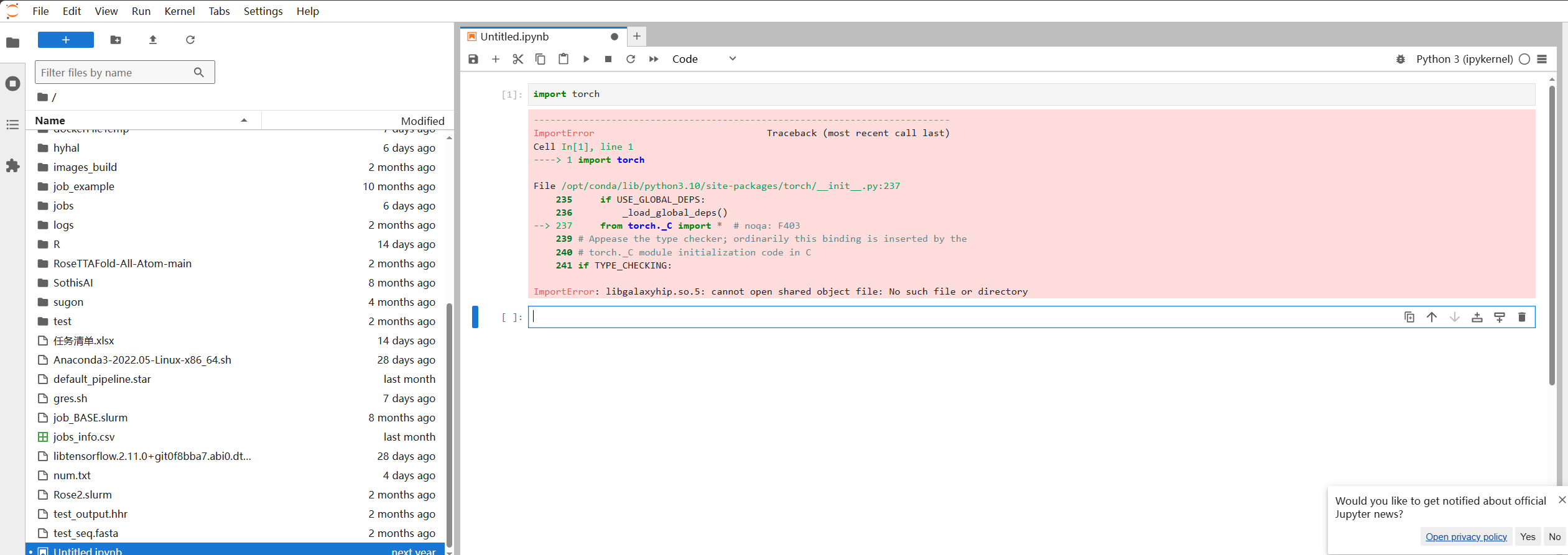Delete the active cell with trash icon
1568x555 pixels.
point(1522,317)
